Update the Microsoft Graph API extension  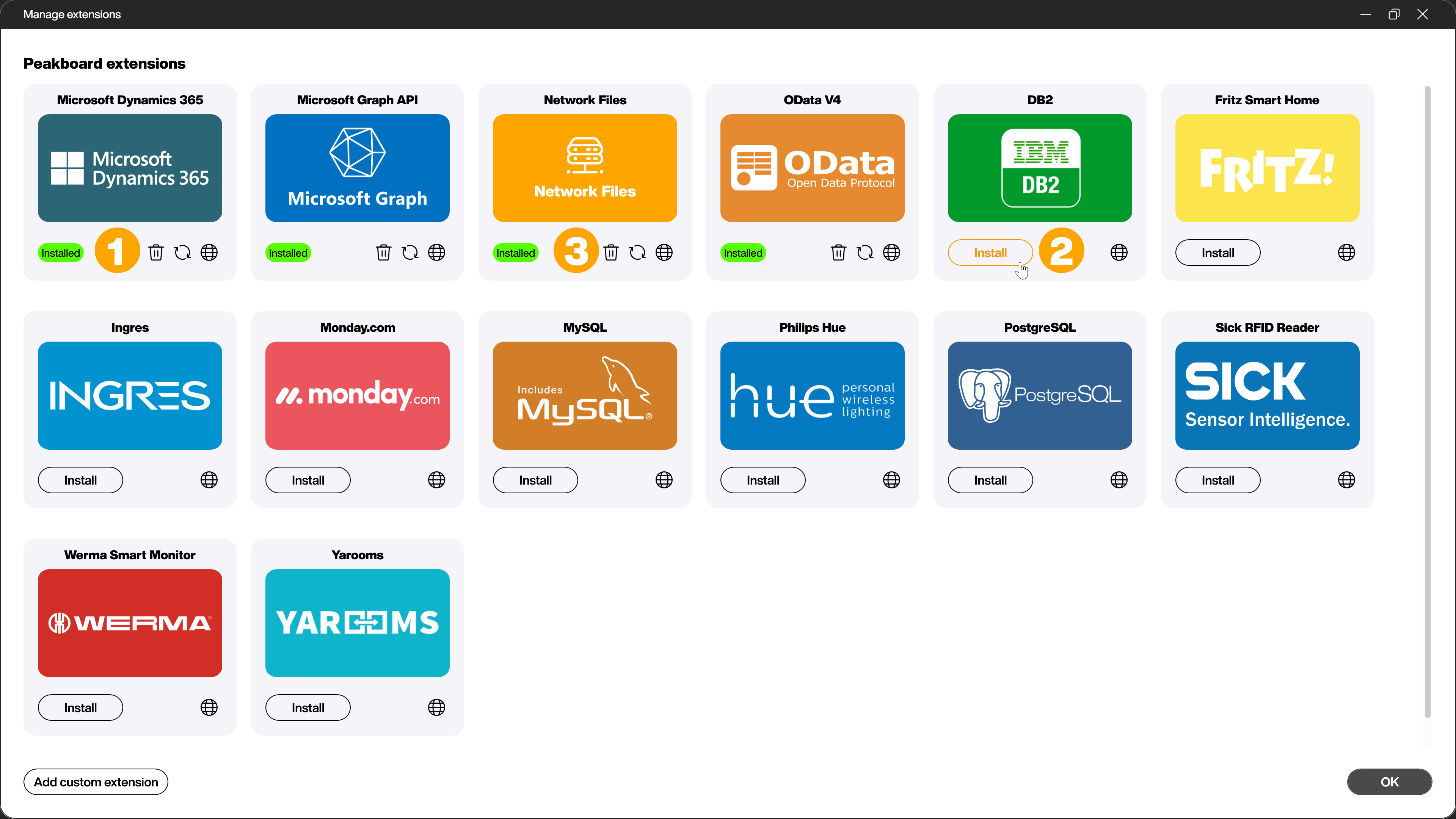pyautogui.click(x=410, y=253)
